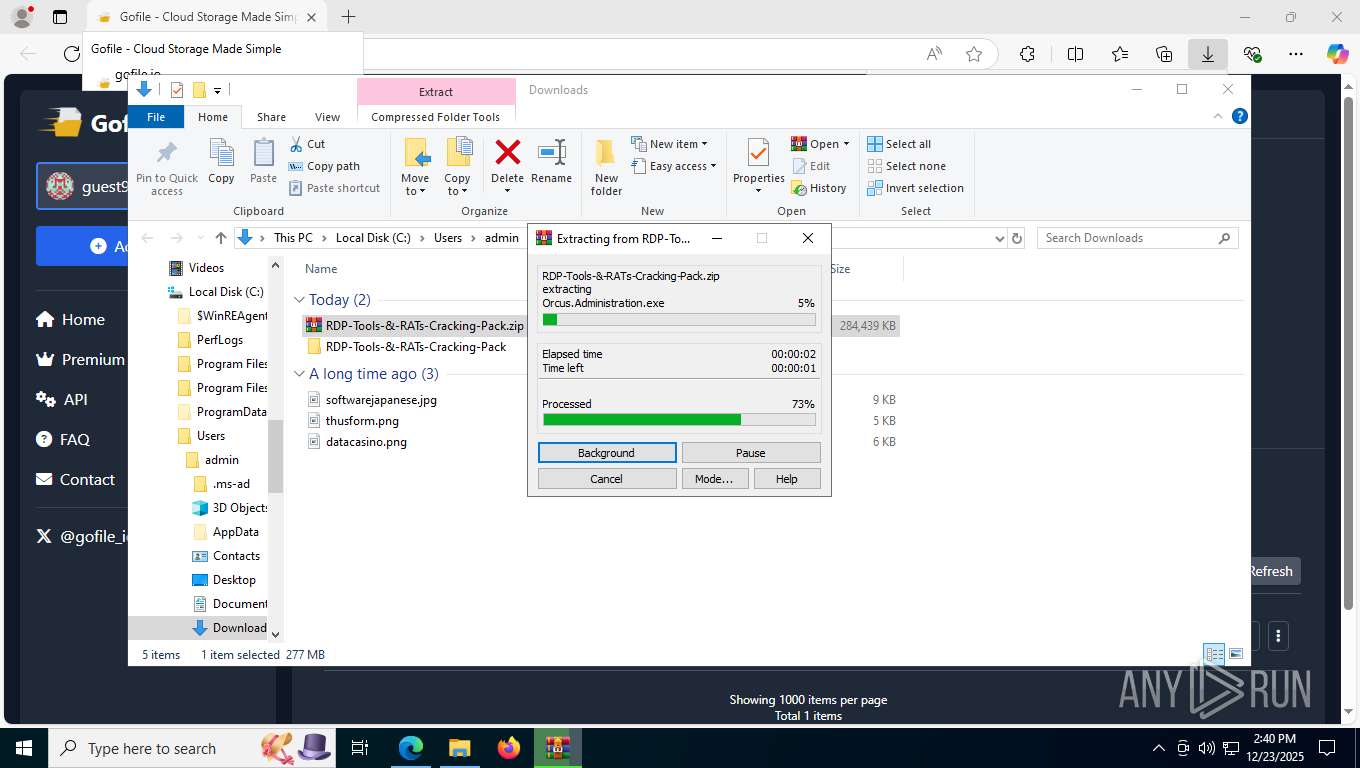The width and height of the screenshot is (1360, 768).
Task: Select Local Disk (C:) tree item
Action: click(x=226, y=292)
